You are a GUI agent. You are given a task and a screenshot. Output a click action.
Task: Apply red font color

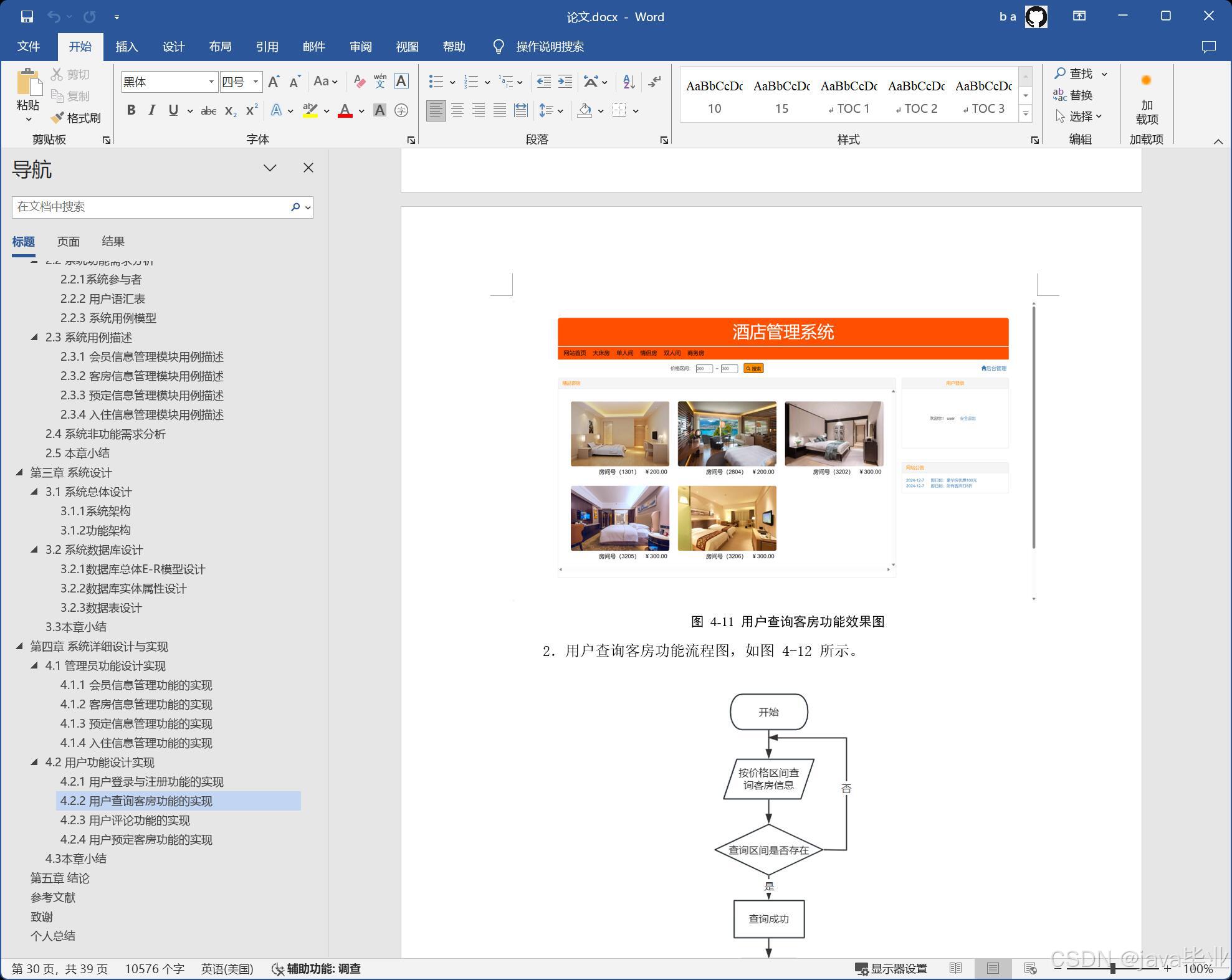tap(345, 111)
